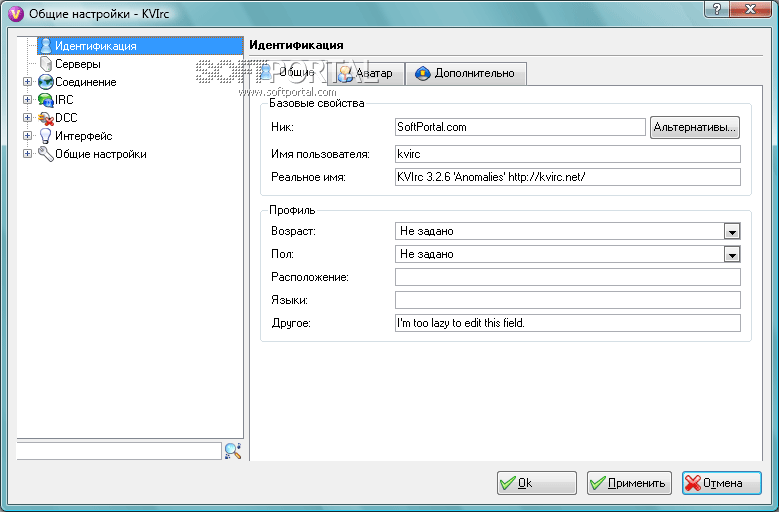Switch to the Дополнительно tab
The image size is (779, 512).
pyautogui.click(x=466, y=73)
